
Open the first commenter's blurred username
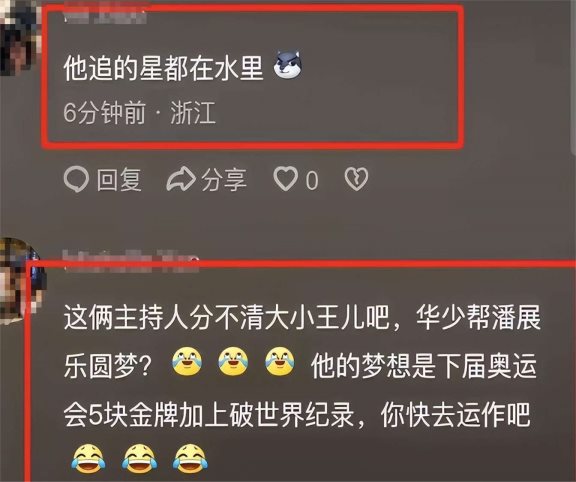[105, 14]
